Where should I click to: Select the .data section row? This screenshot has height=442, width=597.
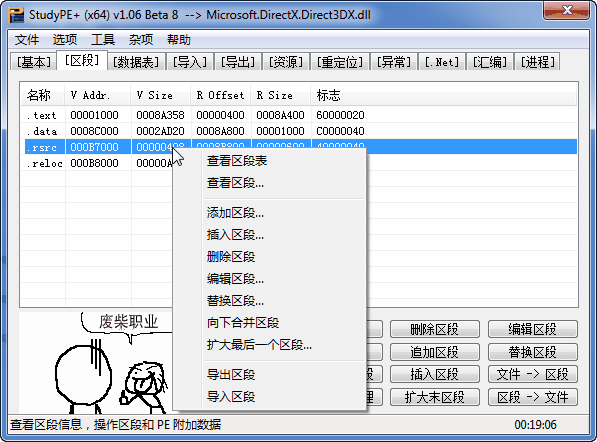coord(301,131)
